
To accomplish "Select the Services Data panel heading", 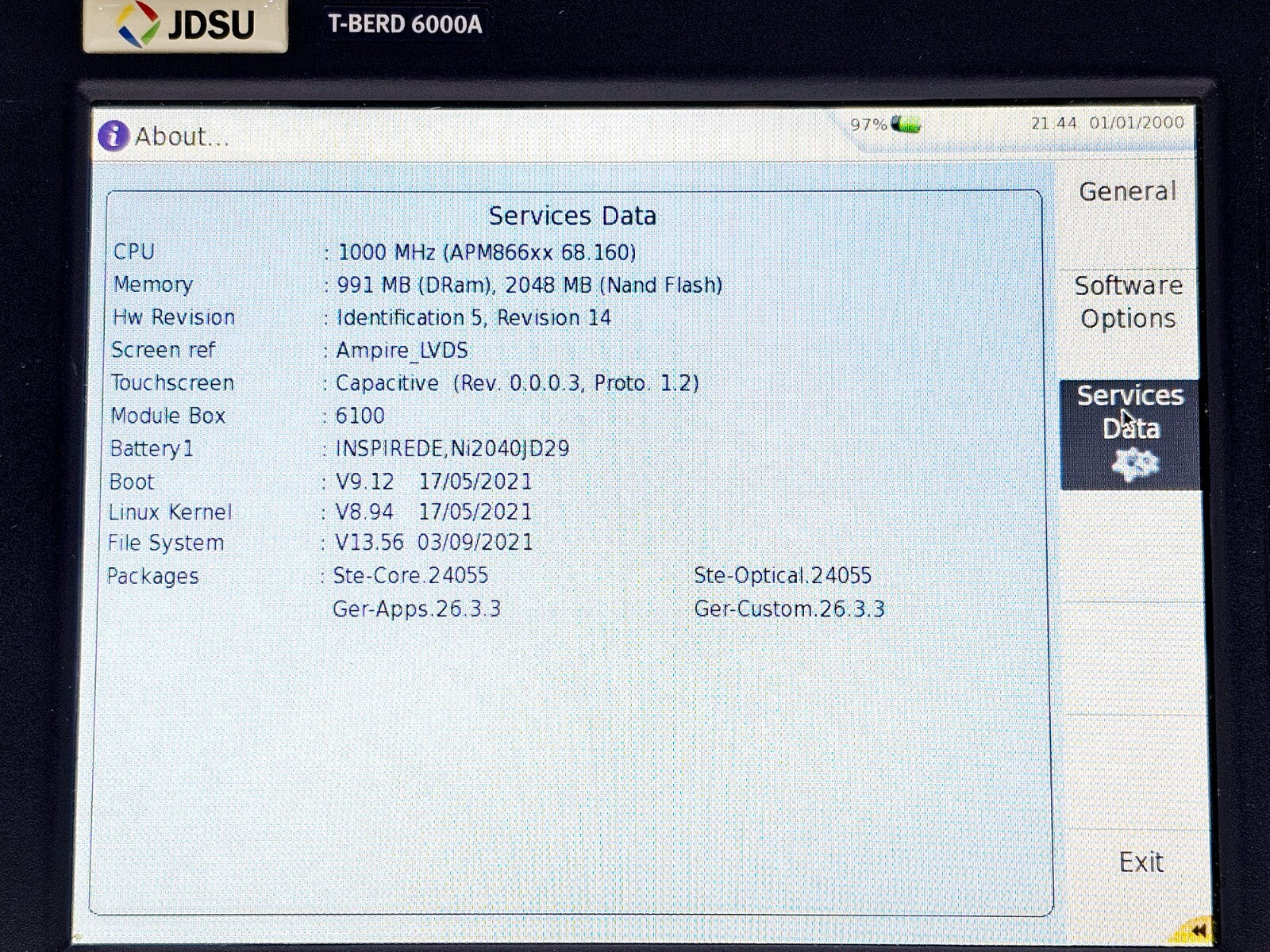I will pyautogui.click(x=572, y=216).
